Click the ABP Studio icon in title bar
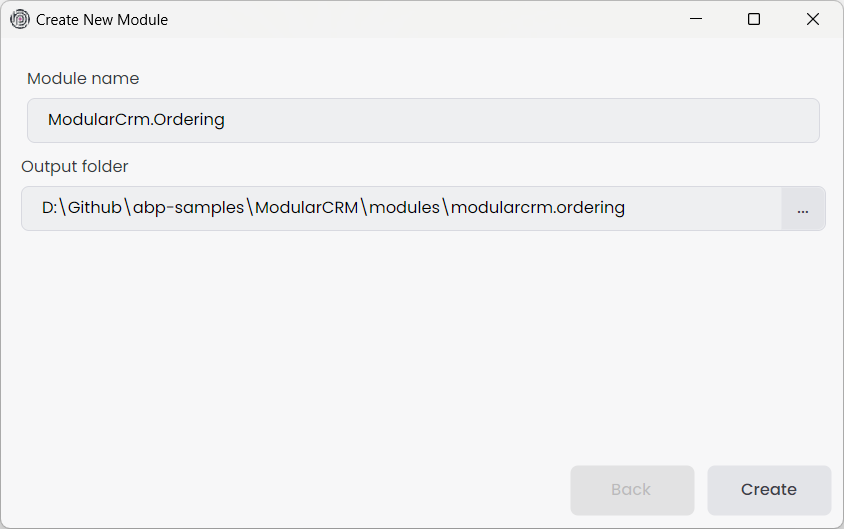Image resolution: width=844 pixels, height=529 pixels. coord(20,19)
